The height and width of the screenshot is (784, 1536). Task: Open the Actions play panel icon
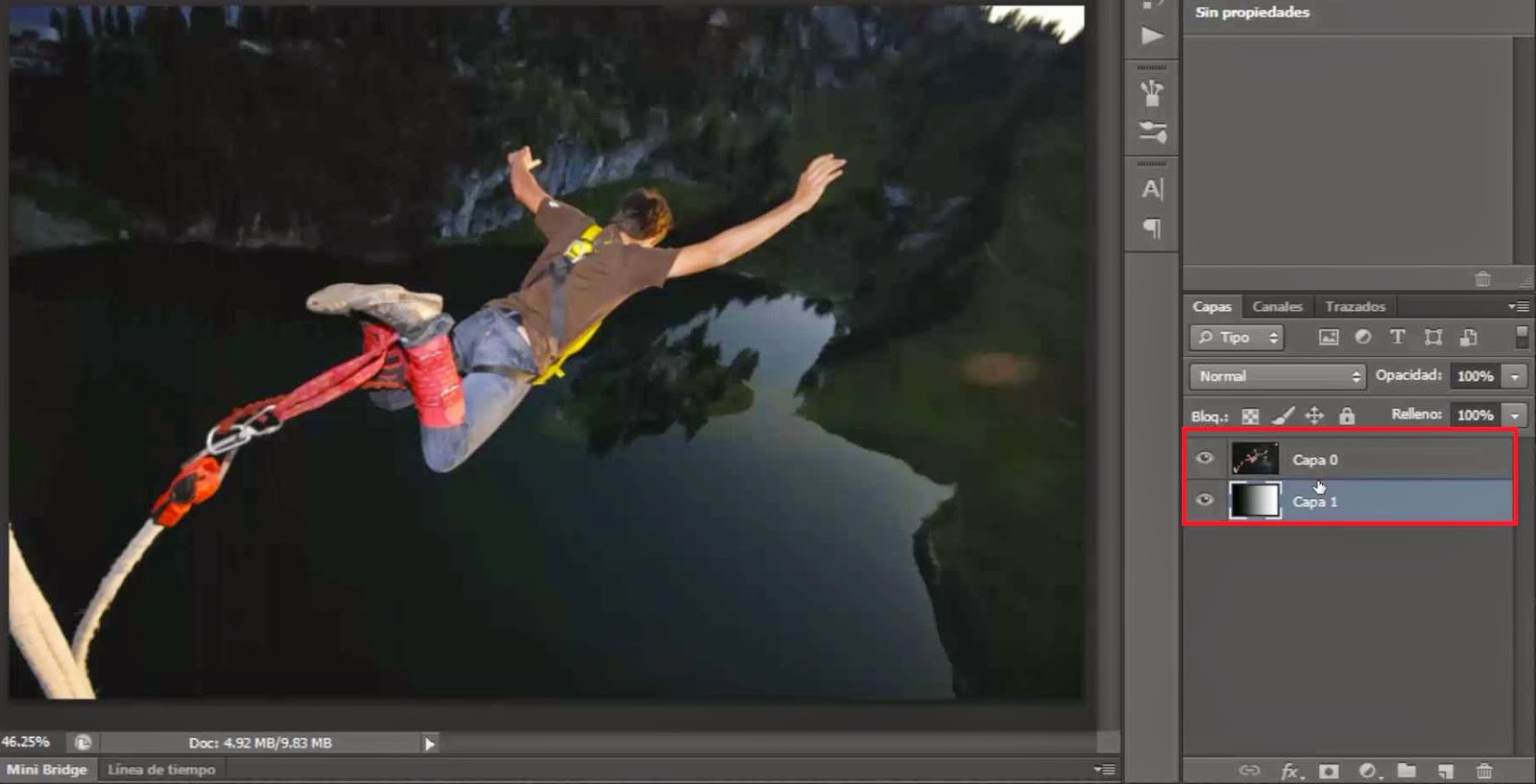click(1152, 36)
